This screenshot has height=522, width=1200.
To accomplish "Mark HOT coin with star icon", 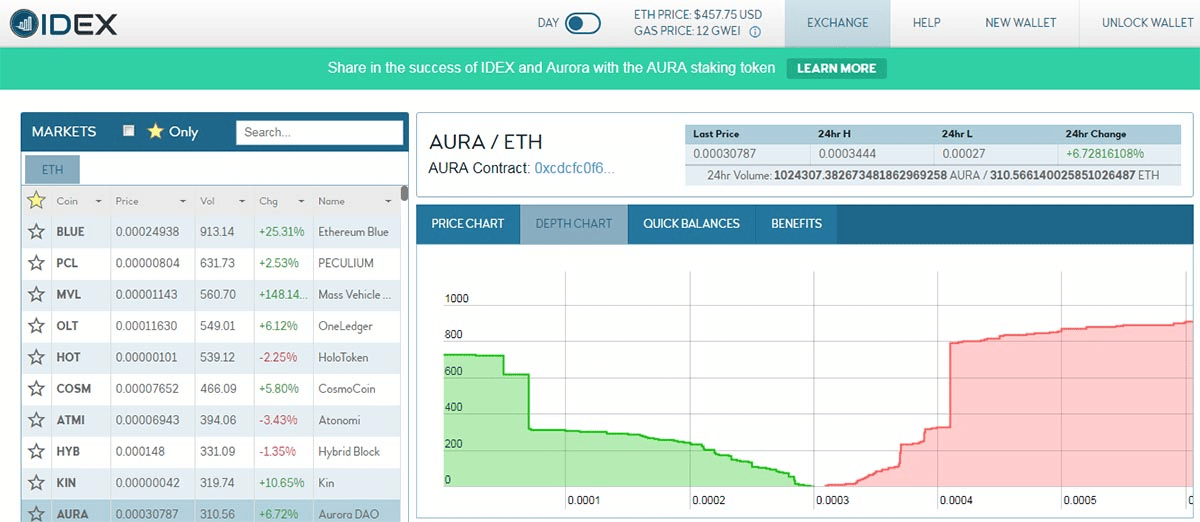I will point(37,357).
